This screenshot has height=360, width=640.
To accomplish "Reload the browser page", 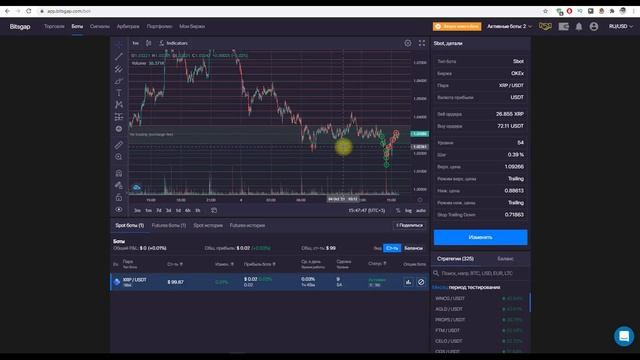I will (29, 11).
